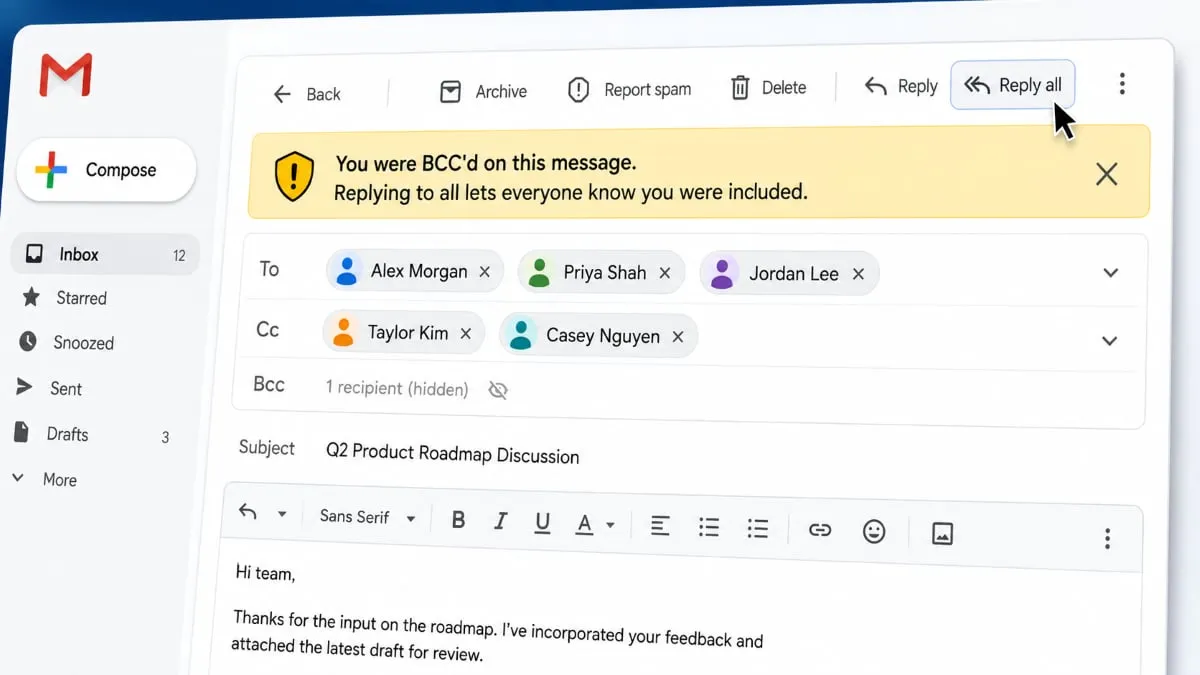Remove Alex Morgan from To recipients
This screenshot has width=1200, height=675.
[485, 271]
